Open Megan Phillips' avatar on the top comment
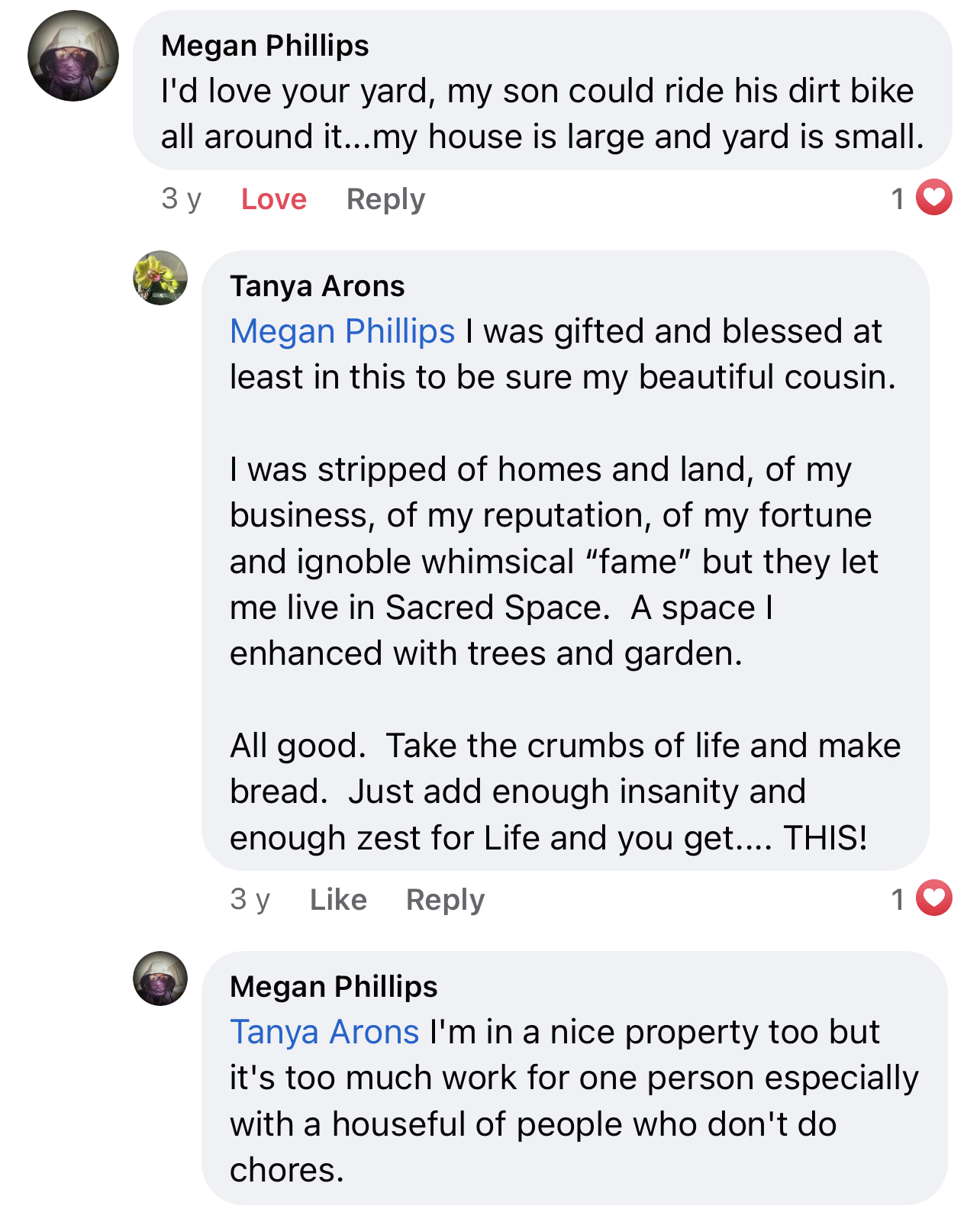The height and width of the screenshot is (1209, 980). tap(73, 56)
